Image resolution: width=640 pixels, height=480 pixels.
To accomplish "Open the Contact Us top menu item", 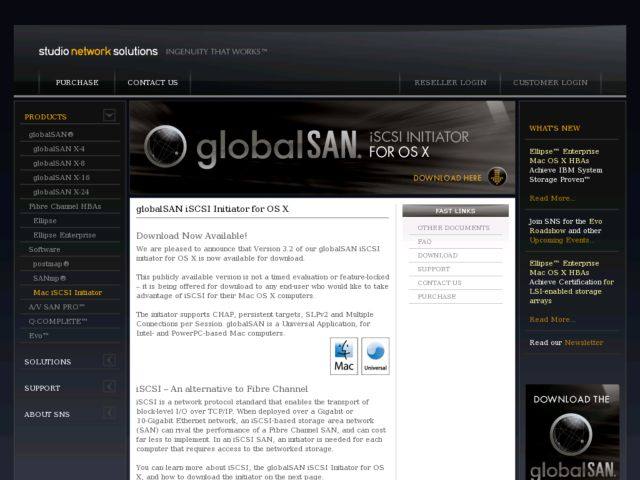I will coord(152,82).
